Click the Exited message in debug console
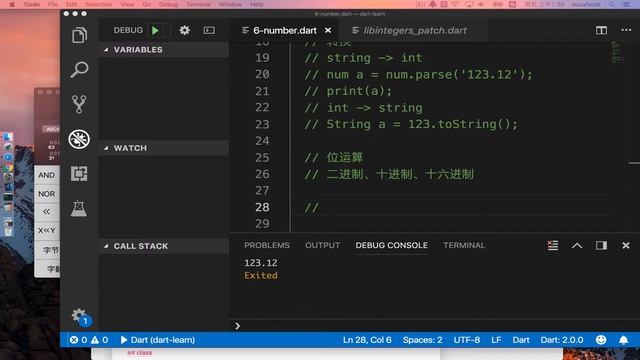640x360 pixels. [261, 275]
